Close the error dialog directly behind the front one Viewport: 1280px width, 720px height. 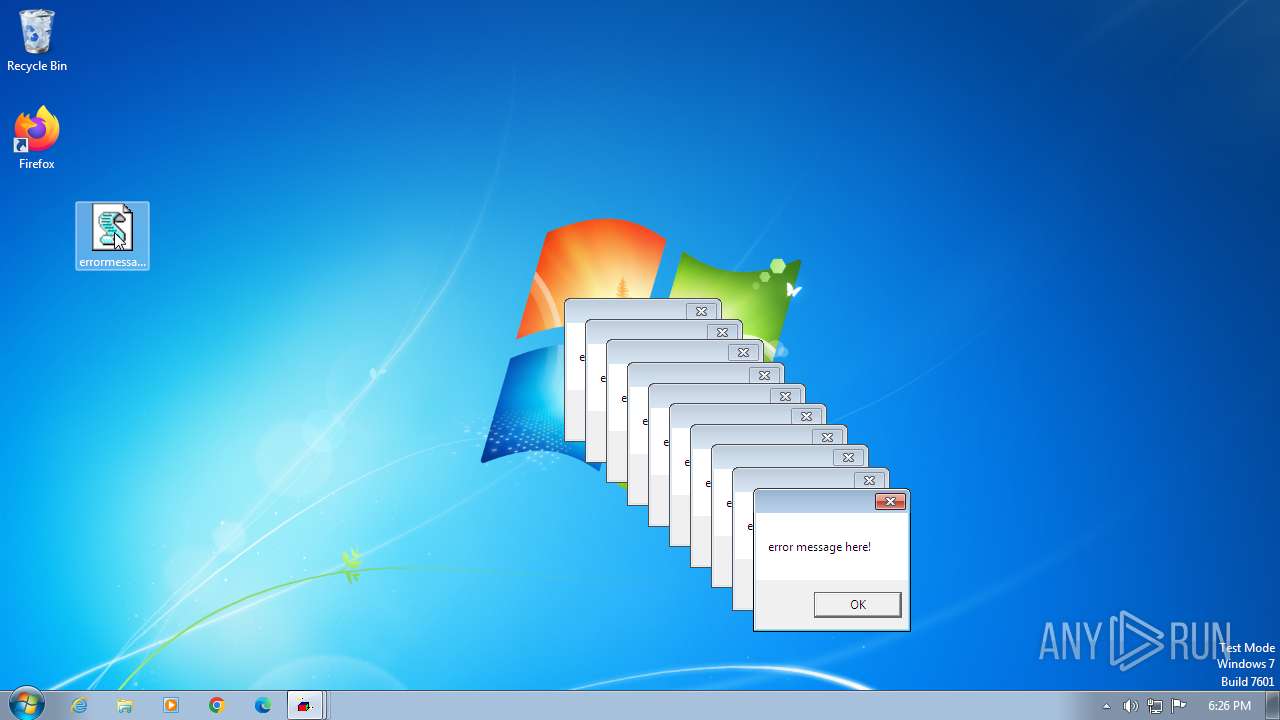tap(869, 480)
